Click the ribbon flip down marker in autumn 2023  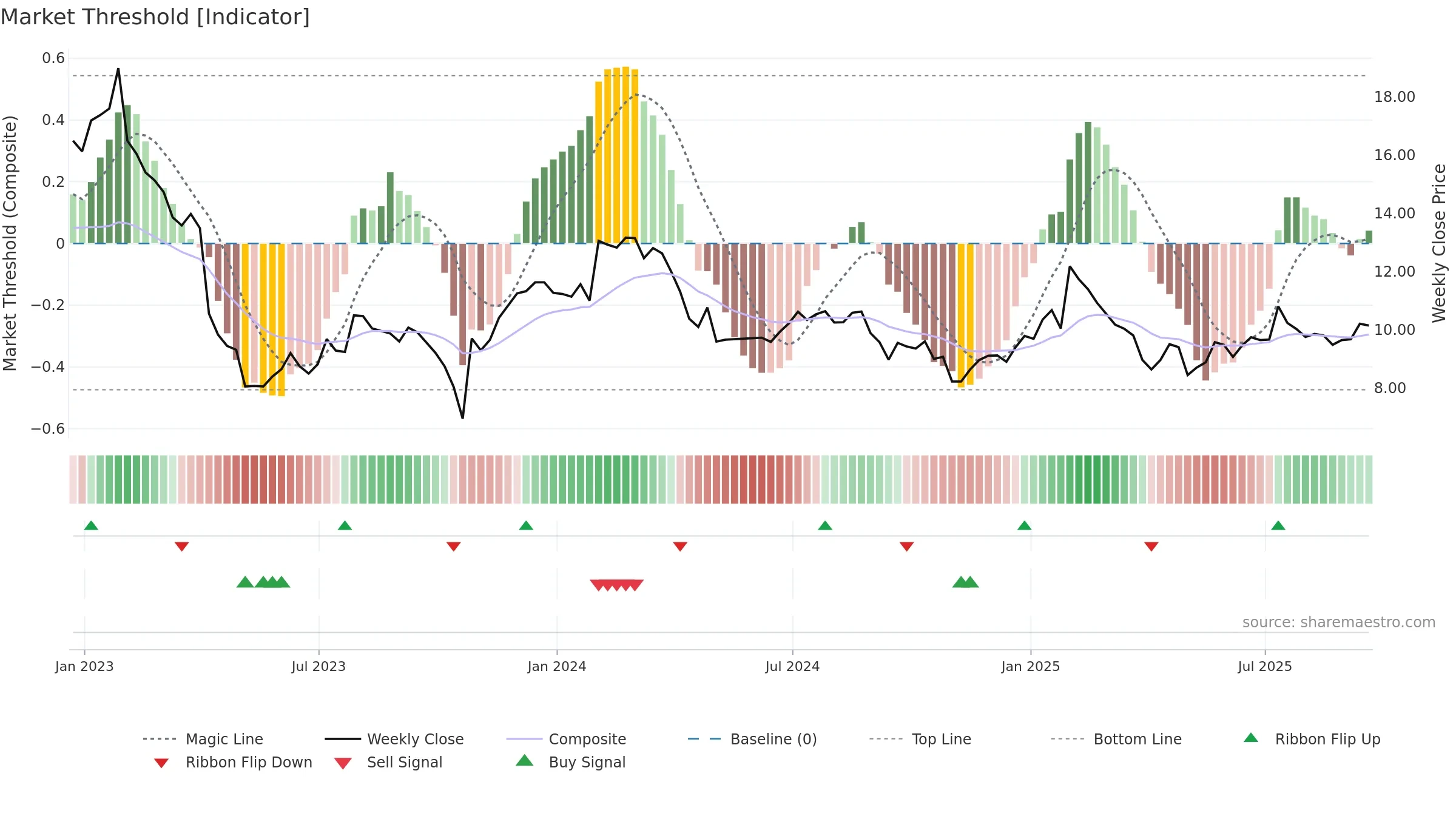click(x=453, y=546)
